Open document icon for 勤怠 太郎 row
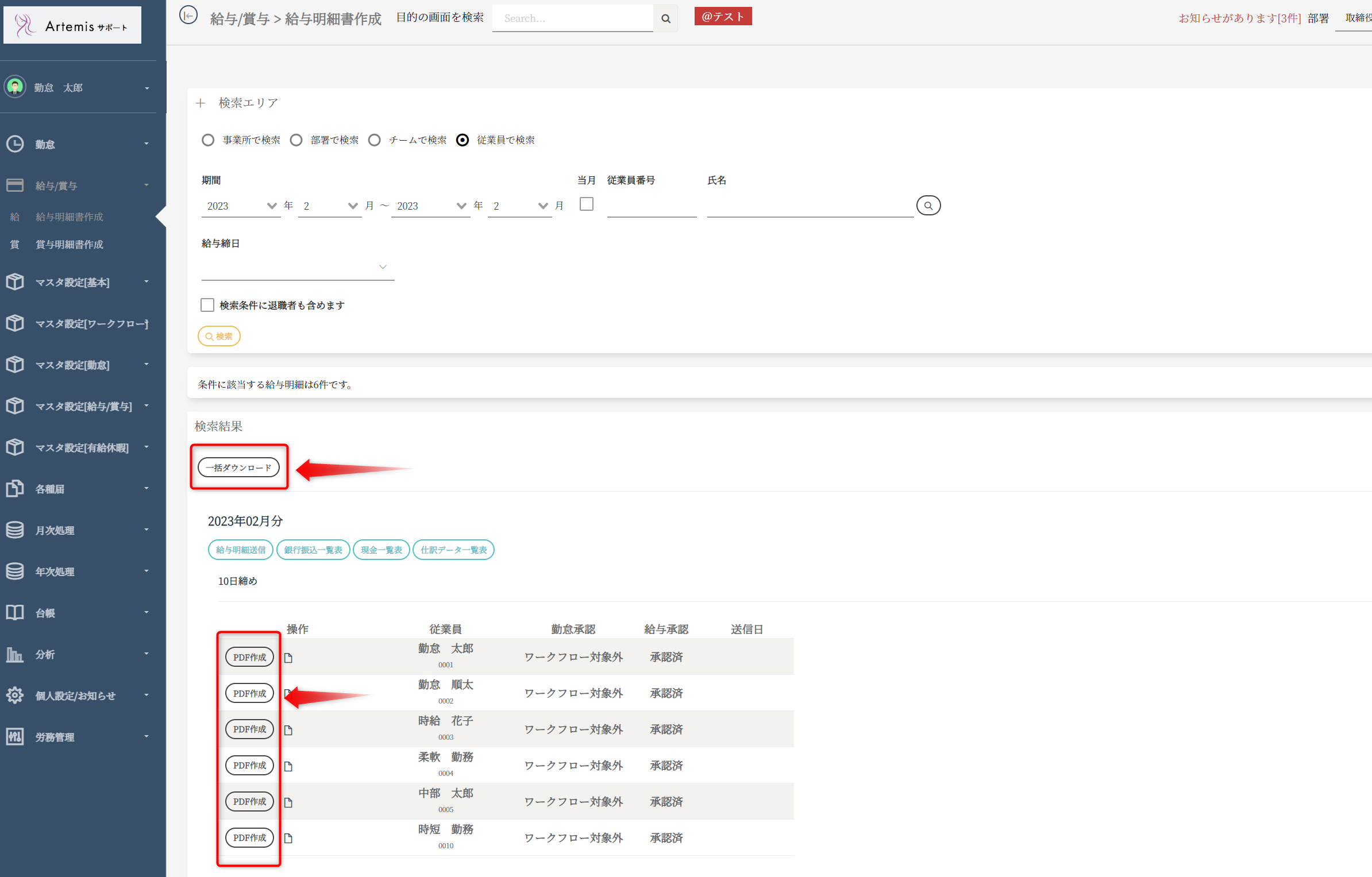Screen dimensions: 1372x877 [288, 658]
